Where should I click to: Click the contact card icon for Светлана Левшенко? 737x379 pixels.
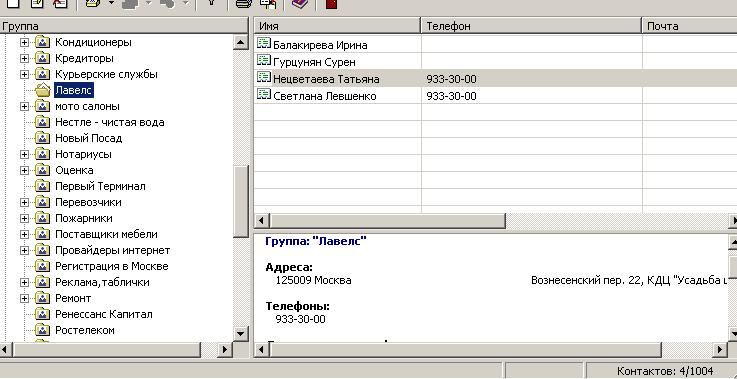pos(264,95)
